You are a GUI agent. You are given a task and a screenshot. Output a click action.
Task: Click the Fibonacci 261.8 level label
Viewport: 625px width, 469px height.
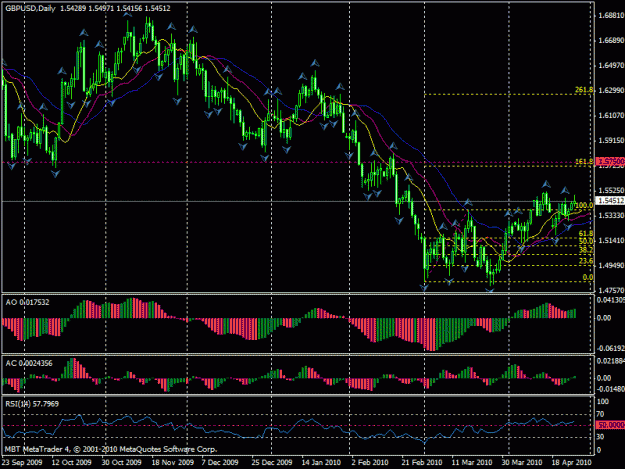point(584,90)
